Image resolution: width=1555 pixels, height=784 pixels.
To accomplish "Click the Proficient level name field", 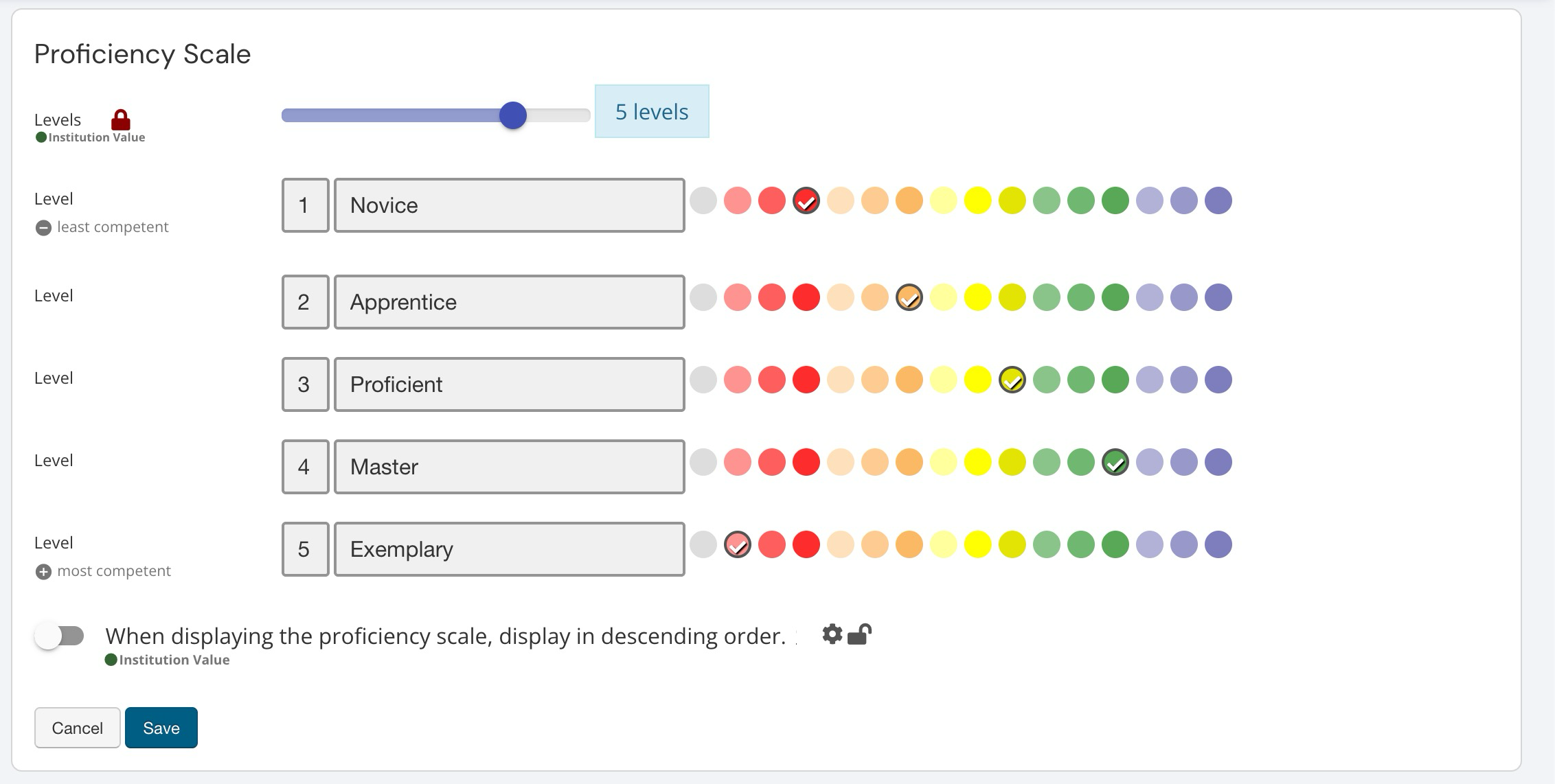I will (x=509, y=384).
